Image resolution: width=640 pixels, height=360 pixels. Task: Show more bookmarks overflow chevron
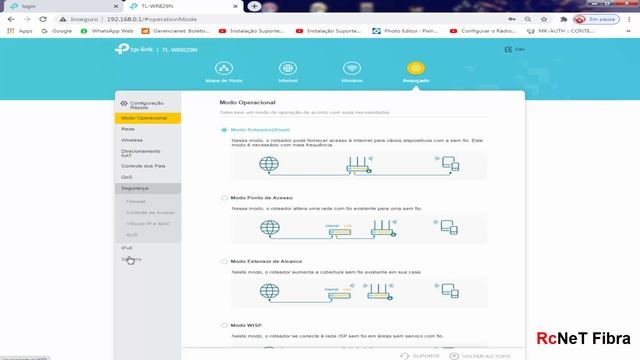(x=629, y=31)
